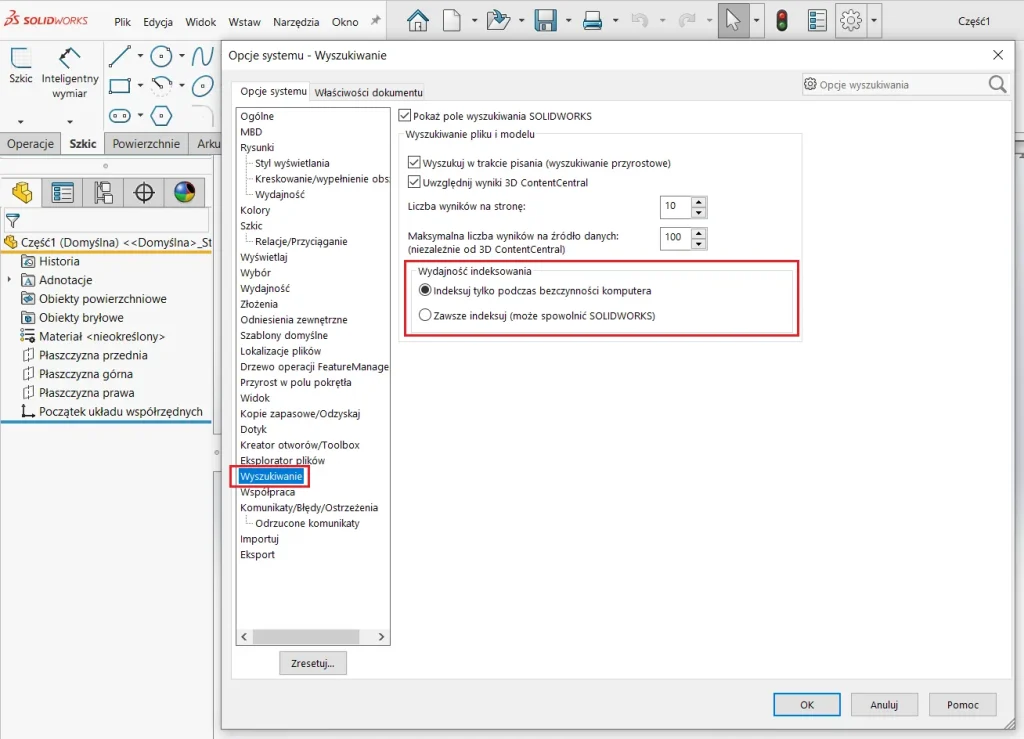Toggle Wyszukuj w trakcie pisania checkbox

[x=414, y=163]
